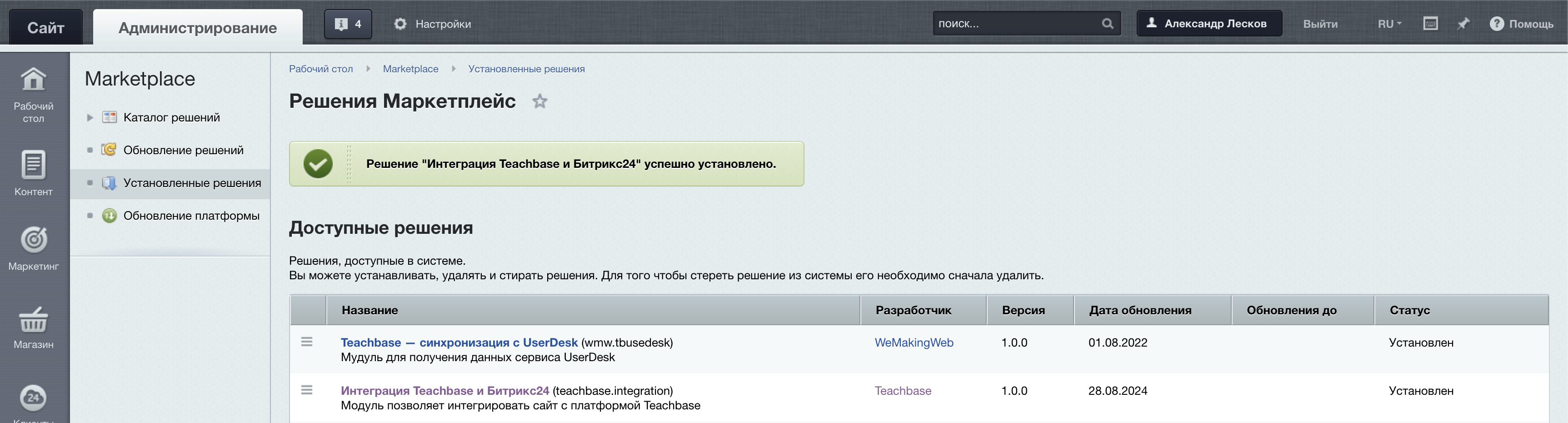The width and height of the screenshot is (1568, 423).
Task: Click the Разработчик column header
Action: point(924,310)
